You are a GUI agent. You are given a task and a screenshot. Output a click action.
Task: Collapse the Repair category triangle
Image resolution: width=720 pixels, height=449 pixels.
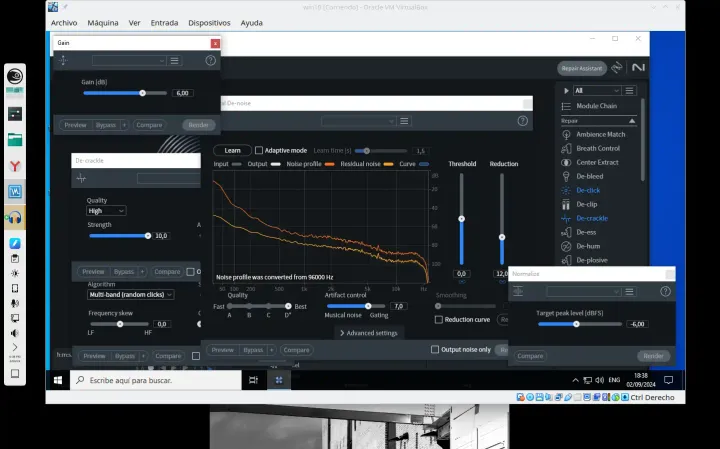point(632,121)
